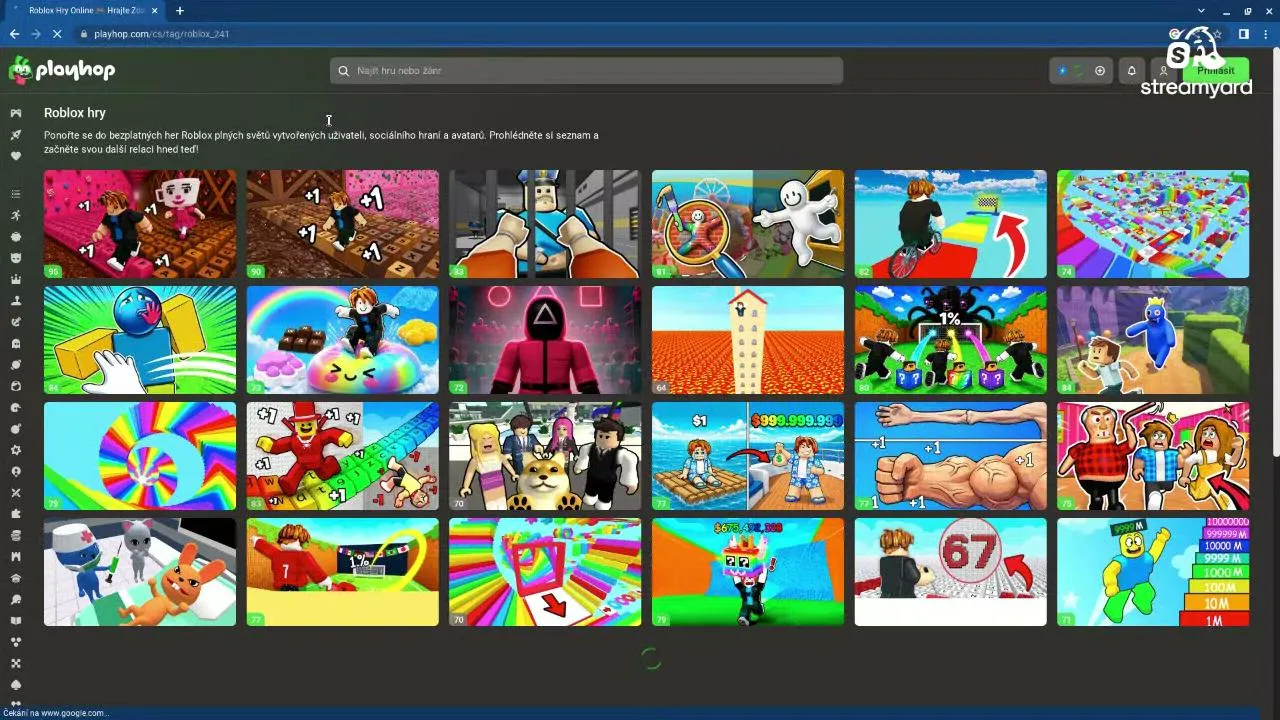Image resolution: width=1280 pixels, height=720 pixels.
Task: Expand the tab search chevron
Action: 1201,11
